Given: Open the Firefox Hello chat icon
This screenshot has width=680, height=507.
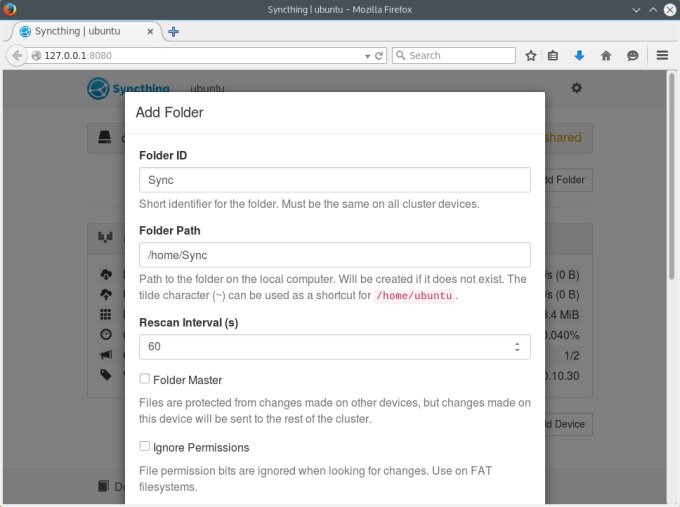Looking at the screenshot, I should click(x=632, y=56).
